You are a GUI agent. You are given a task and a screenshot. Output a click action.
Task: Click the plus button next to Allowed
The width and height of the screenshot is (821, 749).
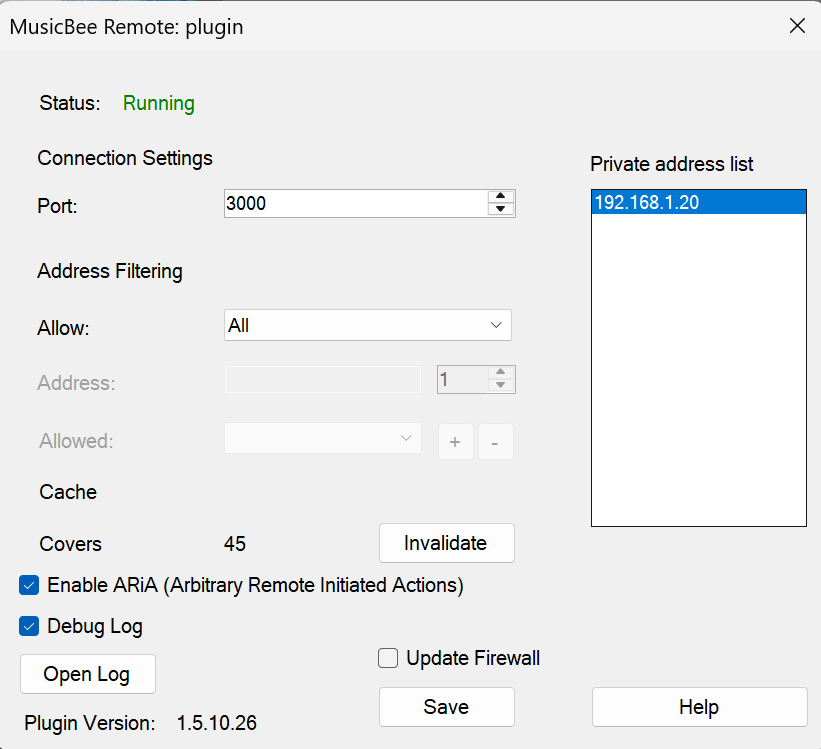point(455,441)
